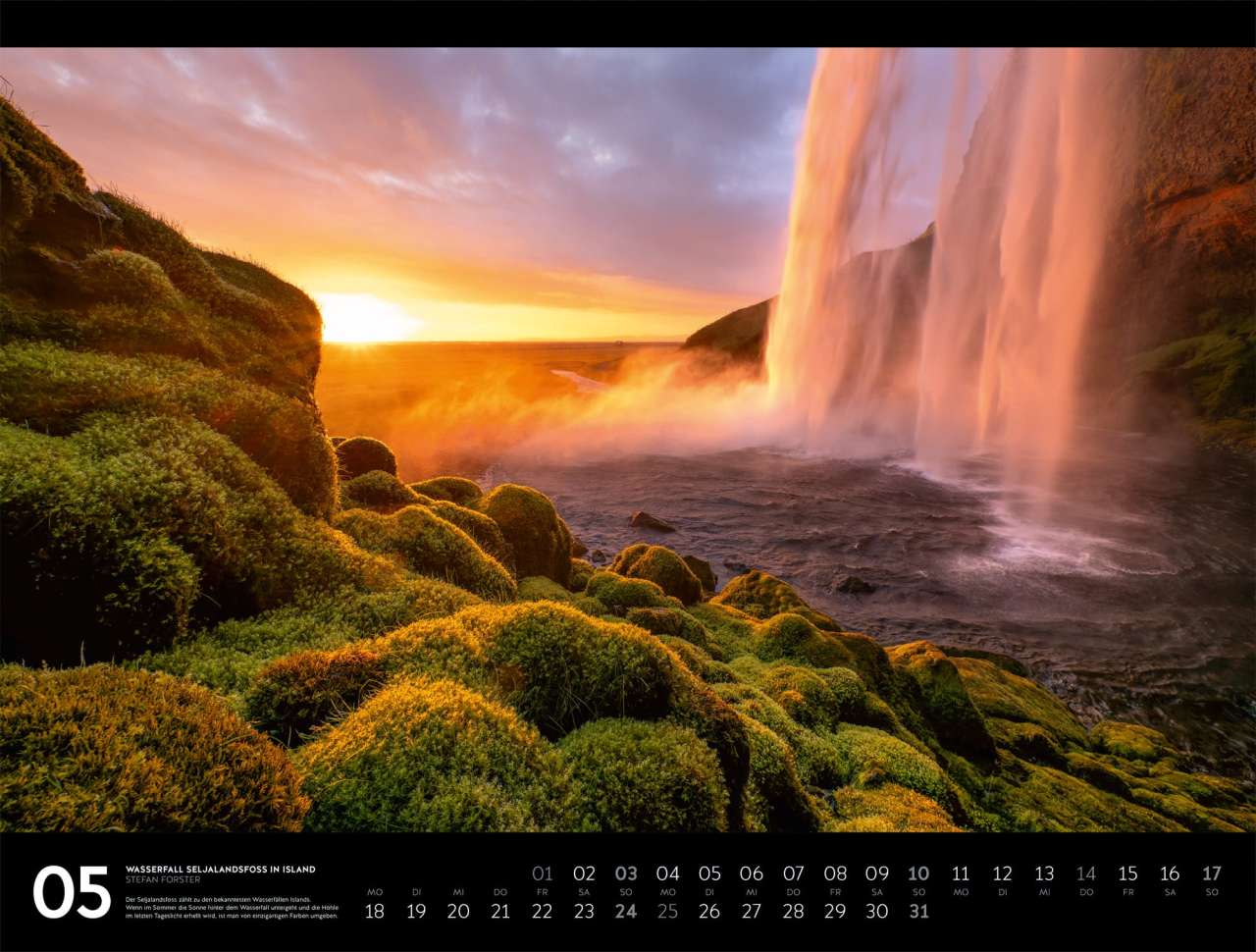
Task: Click date 21 in the bottom row
Action: (500, 911)
